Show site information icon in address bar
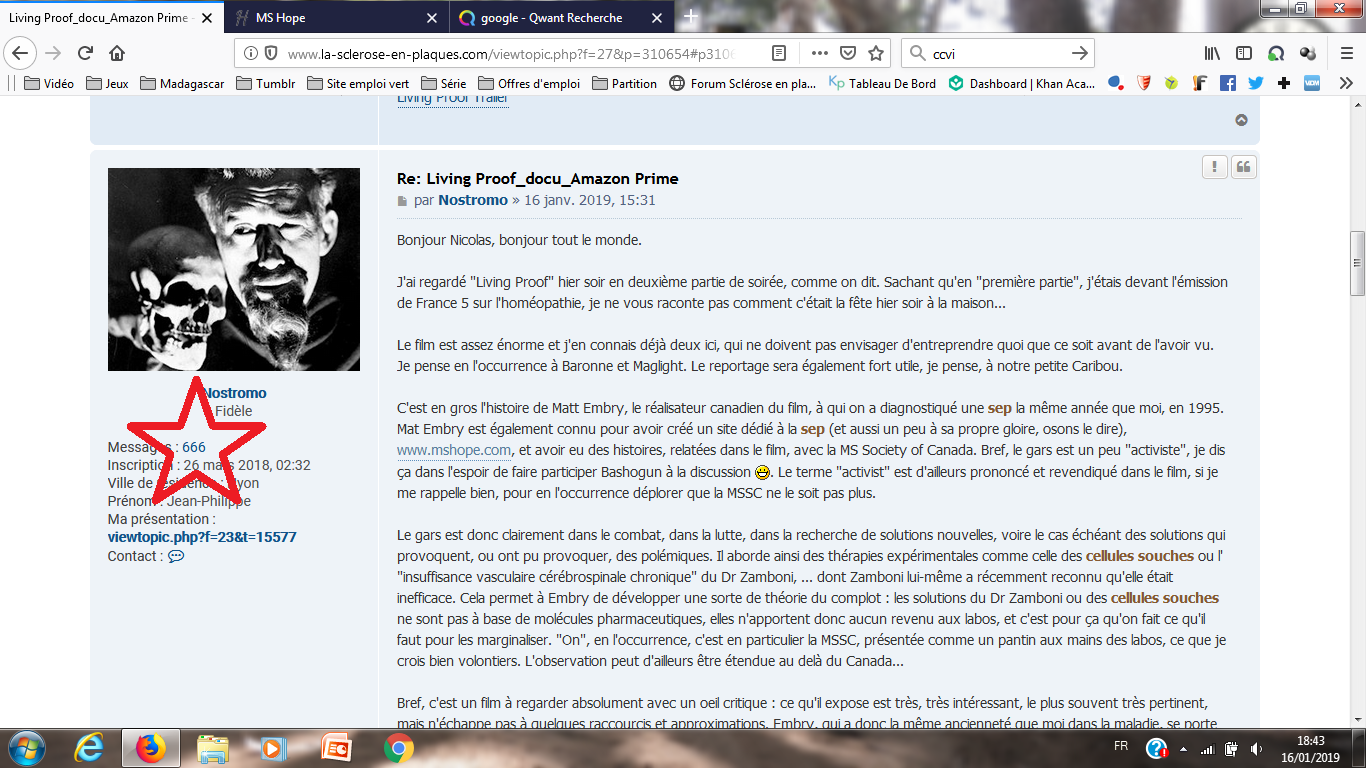The image size is (1366, 768). (x=252, y=53)
